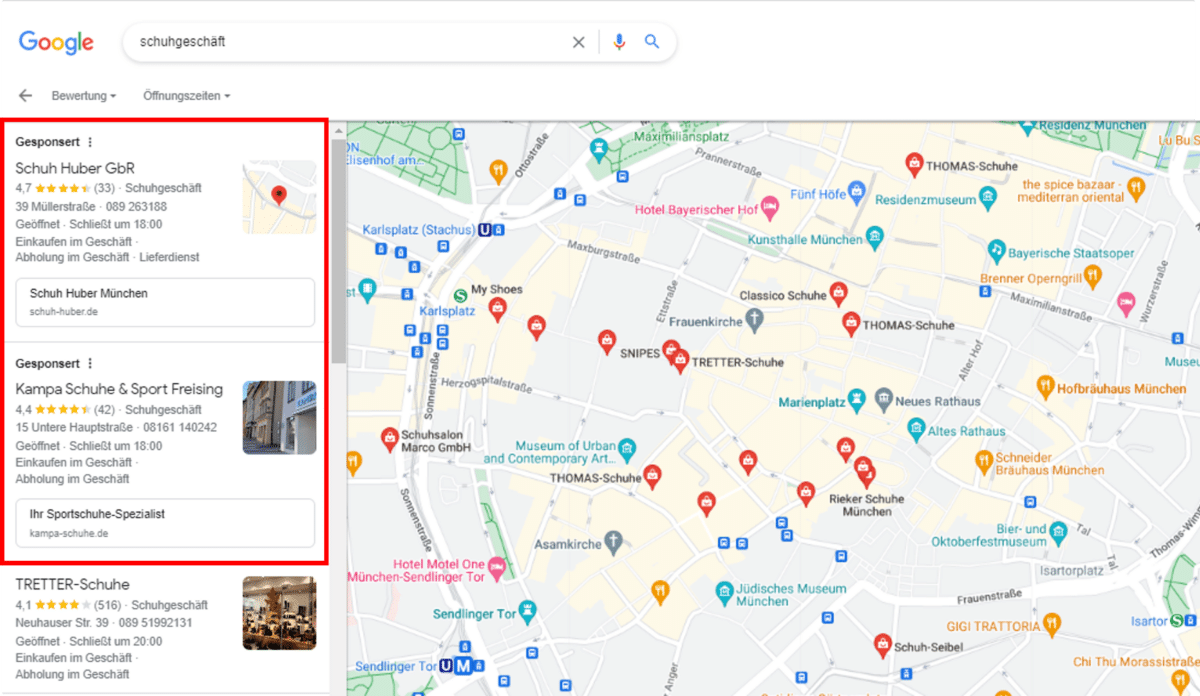Open the three-dot menu beside Kampa Schuhe's Gesponsert label
The width and height of the screenshot is (1200, 696).
(x=90, y=363)
